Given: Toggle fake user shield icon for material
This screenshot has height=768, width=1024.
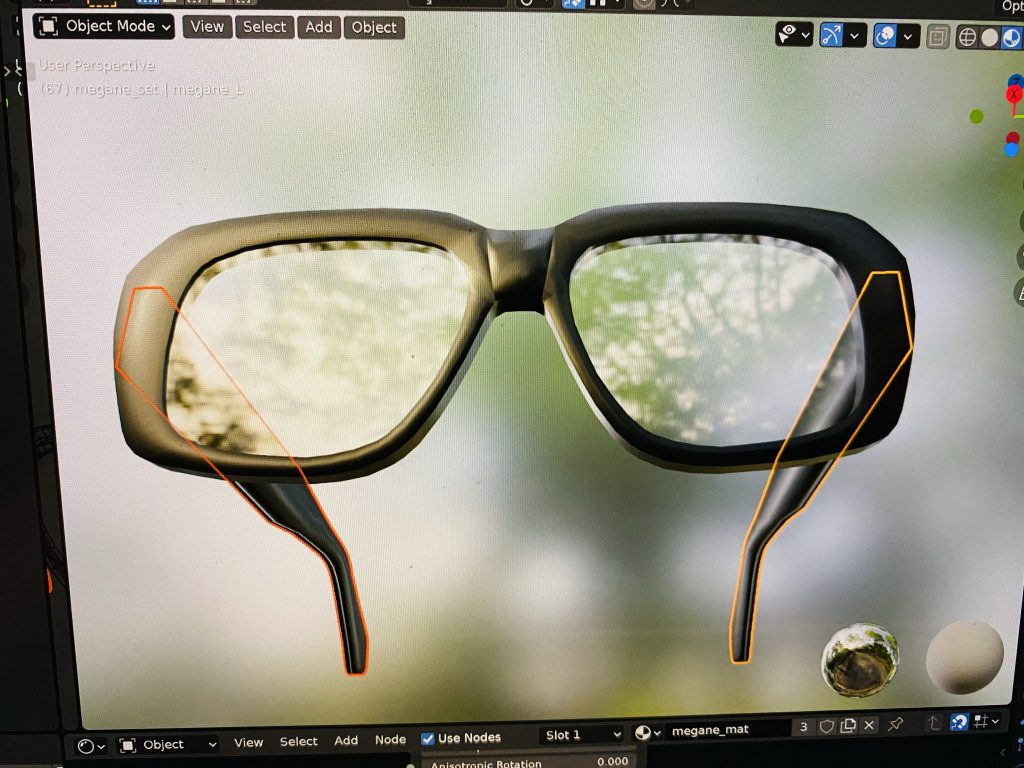Looking at the screenshot, I should (x=827, y=726).
